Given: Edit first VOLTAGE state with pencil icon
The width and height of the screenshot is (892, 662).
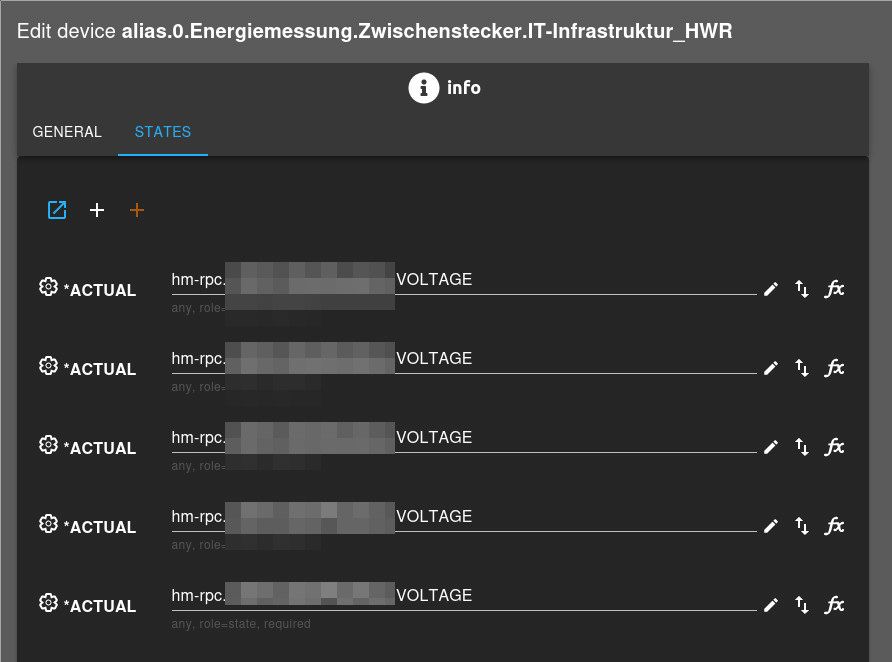Looking at the screenshot, I should [771, 289].
